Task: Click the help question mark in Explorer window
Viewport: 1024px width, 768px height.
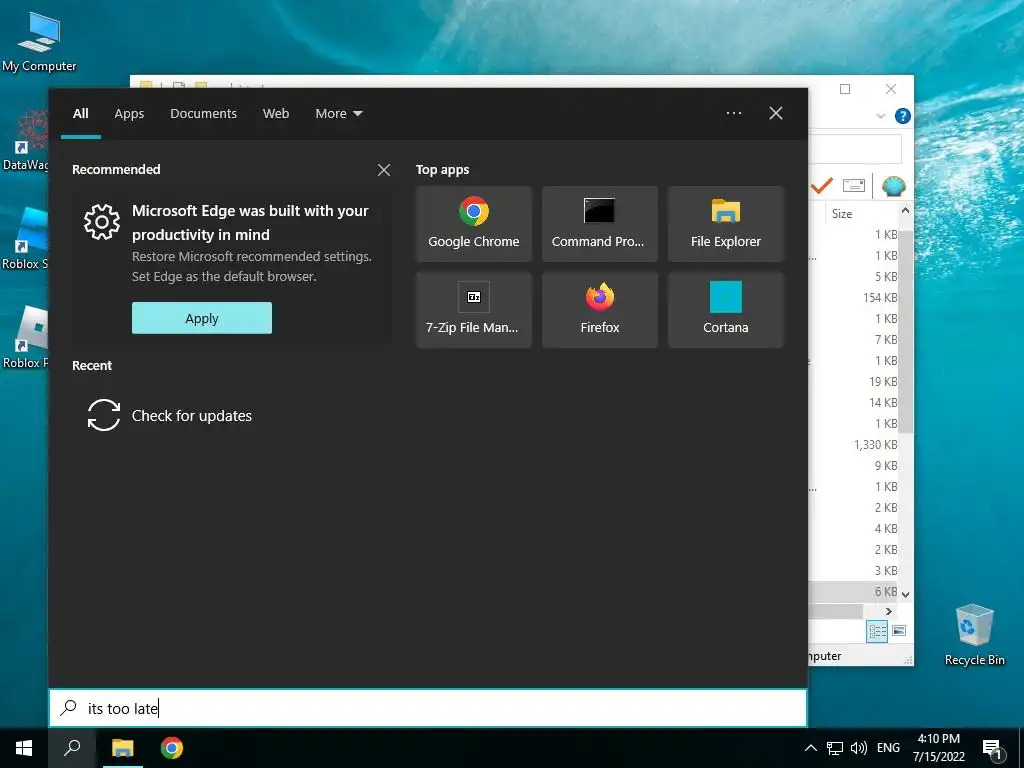Action: (x=903, y=116)
